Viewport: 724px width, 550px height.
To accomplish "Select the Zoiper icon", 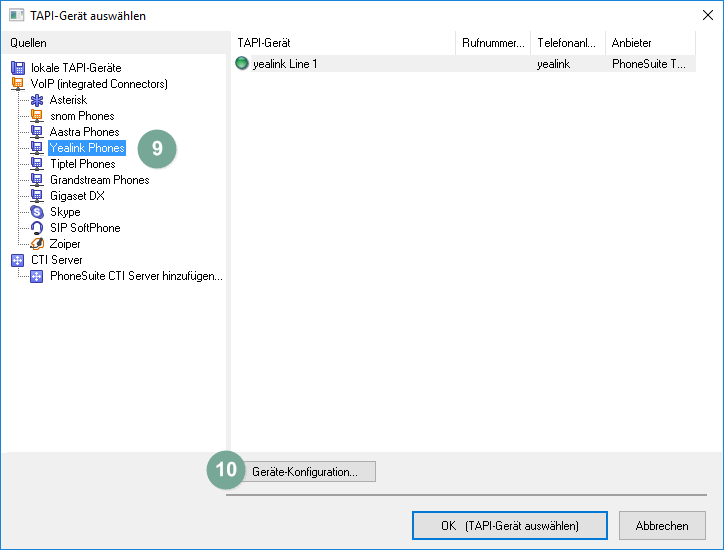I will [37, 244].
